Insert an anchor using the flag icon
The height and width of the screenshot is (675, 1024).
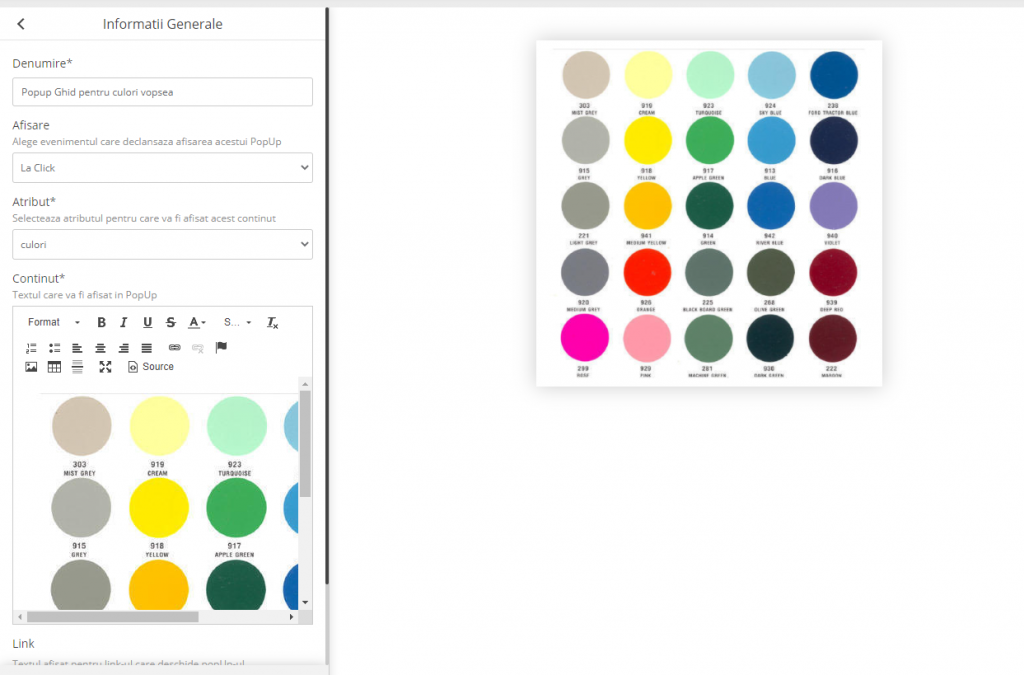(x=221, y=347)
